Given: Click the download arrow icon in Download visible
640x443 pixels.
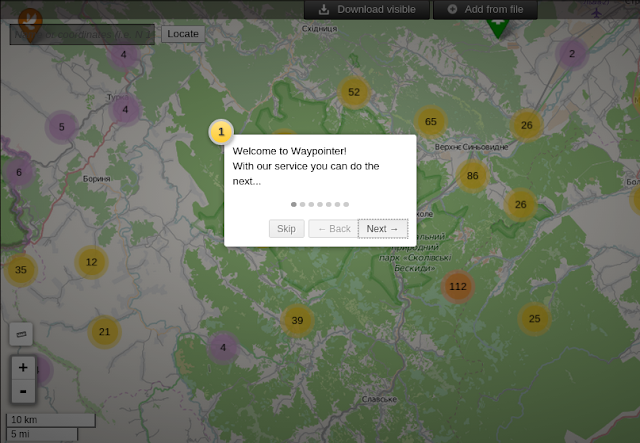Looking at the screenshot, I should click(x=324, y=9).
